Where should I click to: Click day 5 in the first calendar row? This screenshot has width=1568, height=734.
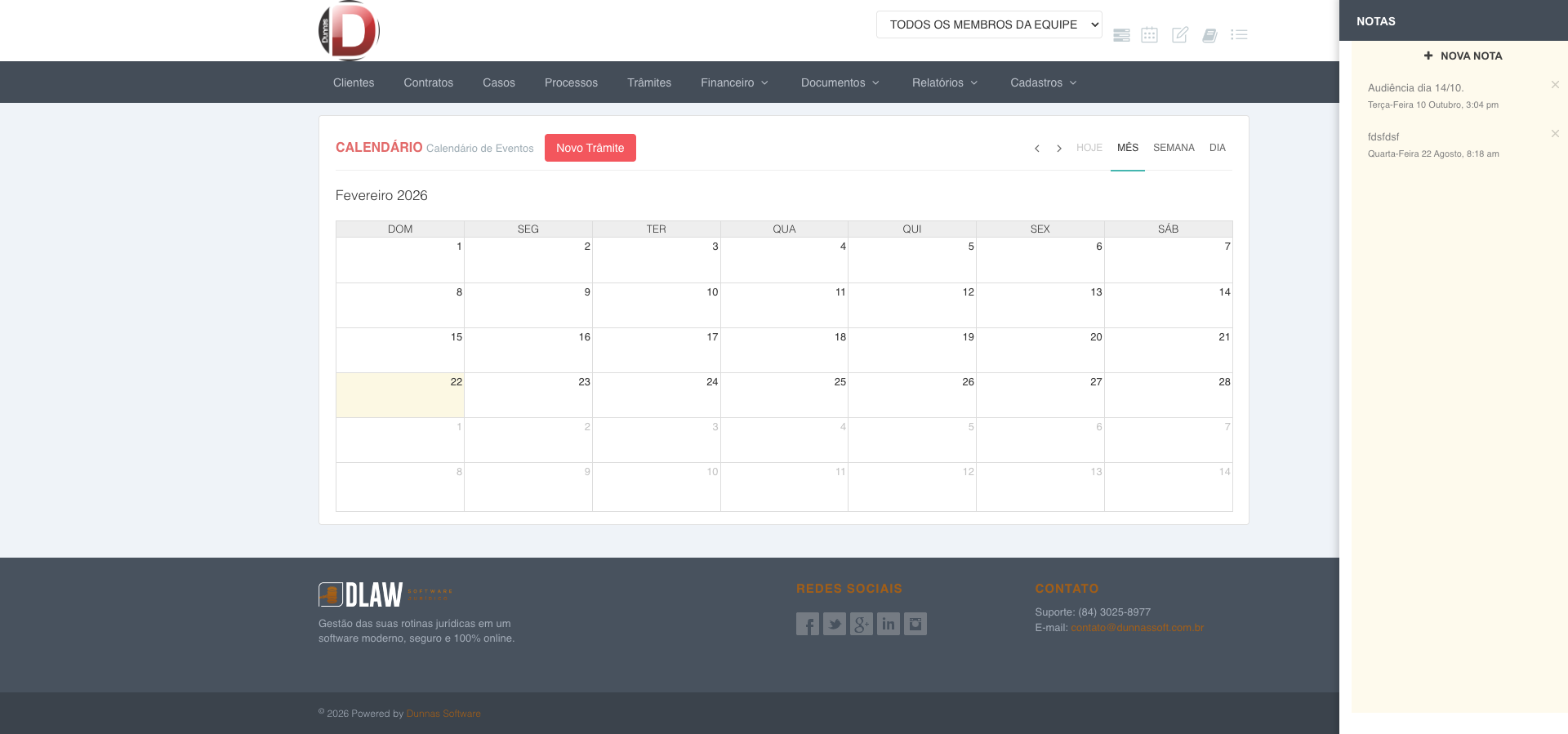(x=912, y=260)
